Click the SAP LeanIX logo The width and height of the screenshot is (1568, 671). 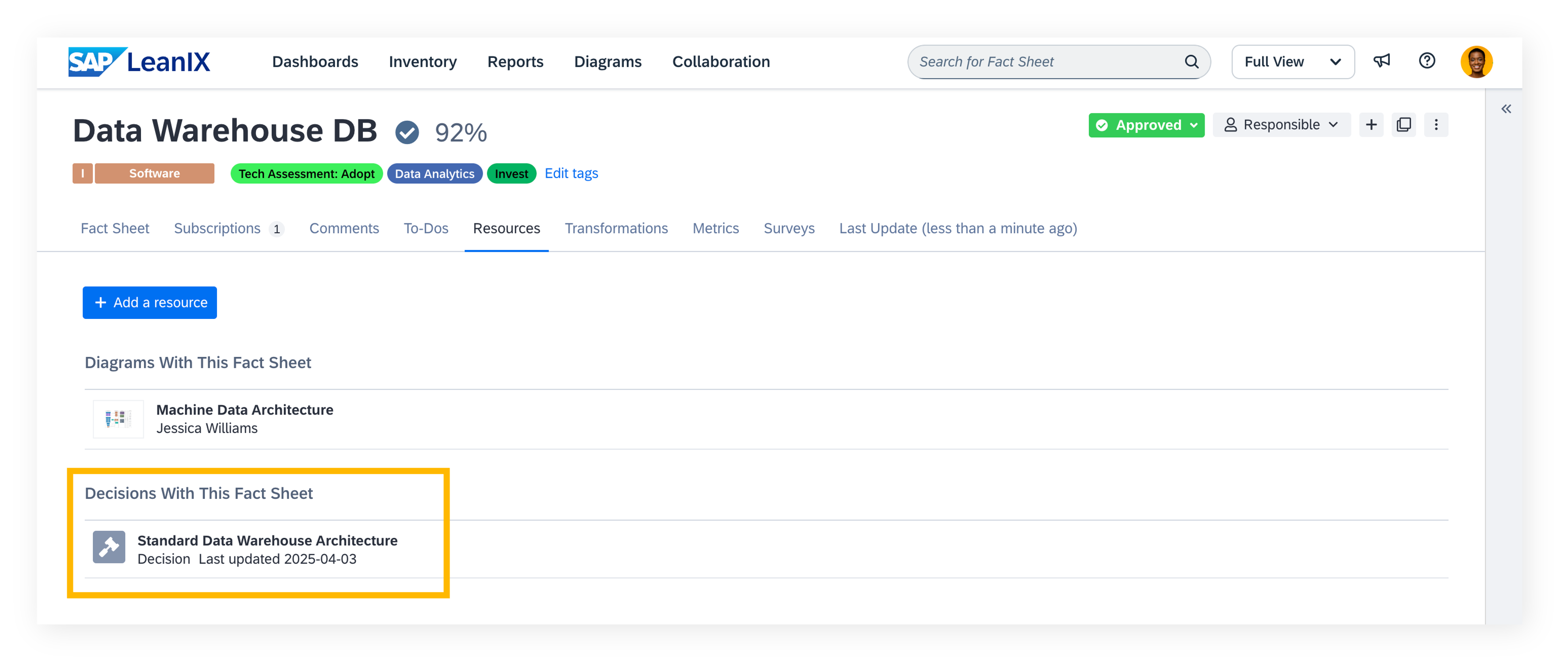point(139,61)
